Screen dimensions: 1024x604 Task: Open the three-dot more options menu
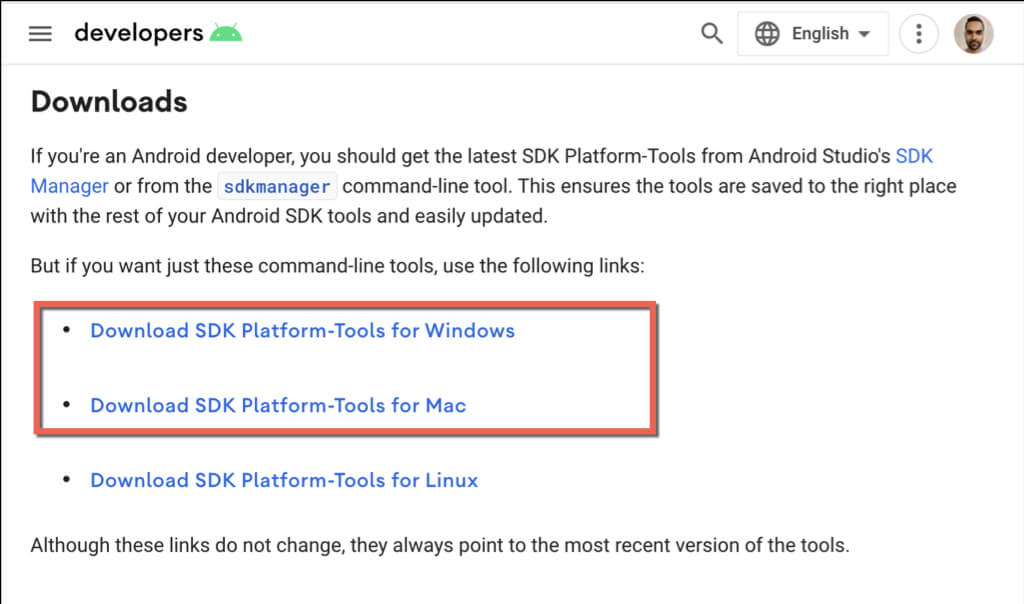[918, 34]
